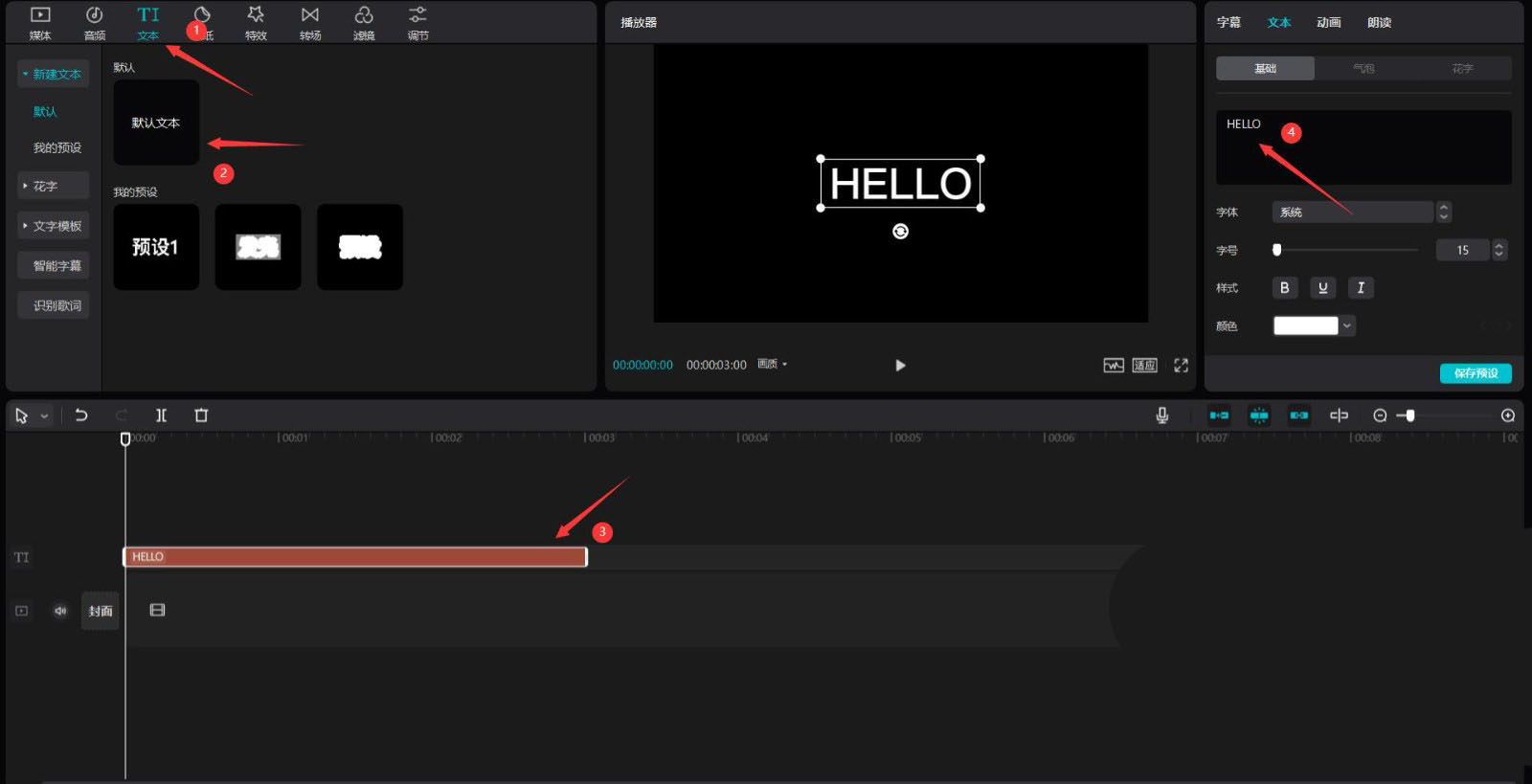Delete selected clip with trash icon
This screenshot has height=784, width=1532.
[201, 415]
